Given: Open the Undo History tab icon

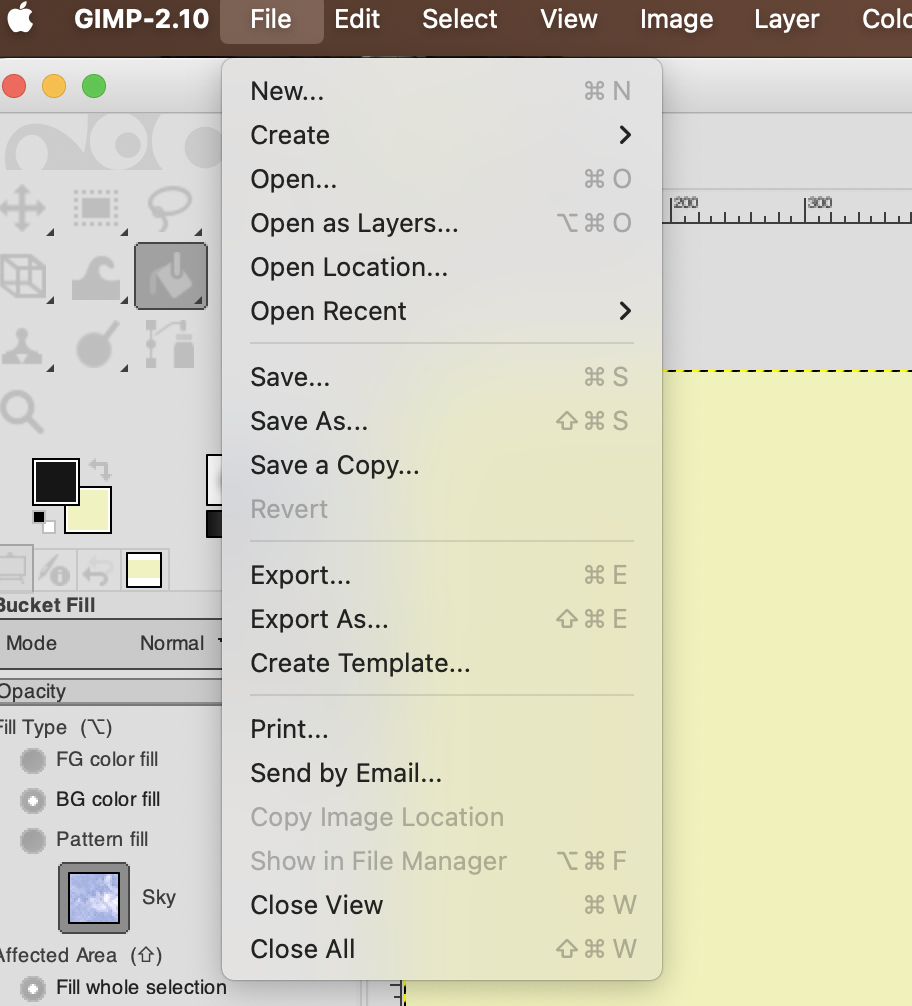Looking at the screenshot, I should [x=98, y=570].
